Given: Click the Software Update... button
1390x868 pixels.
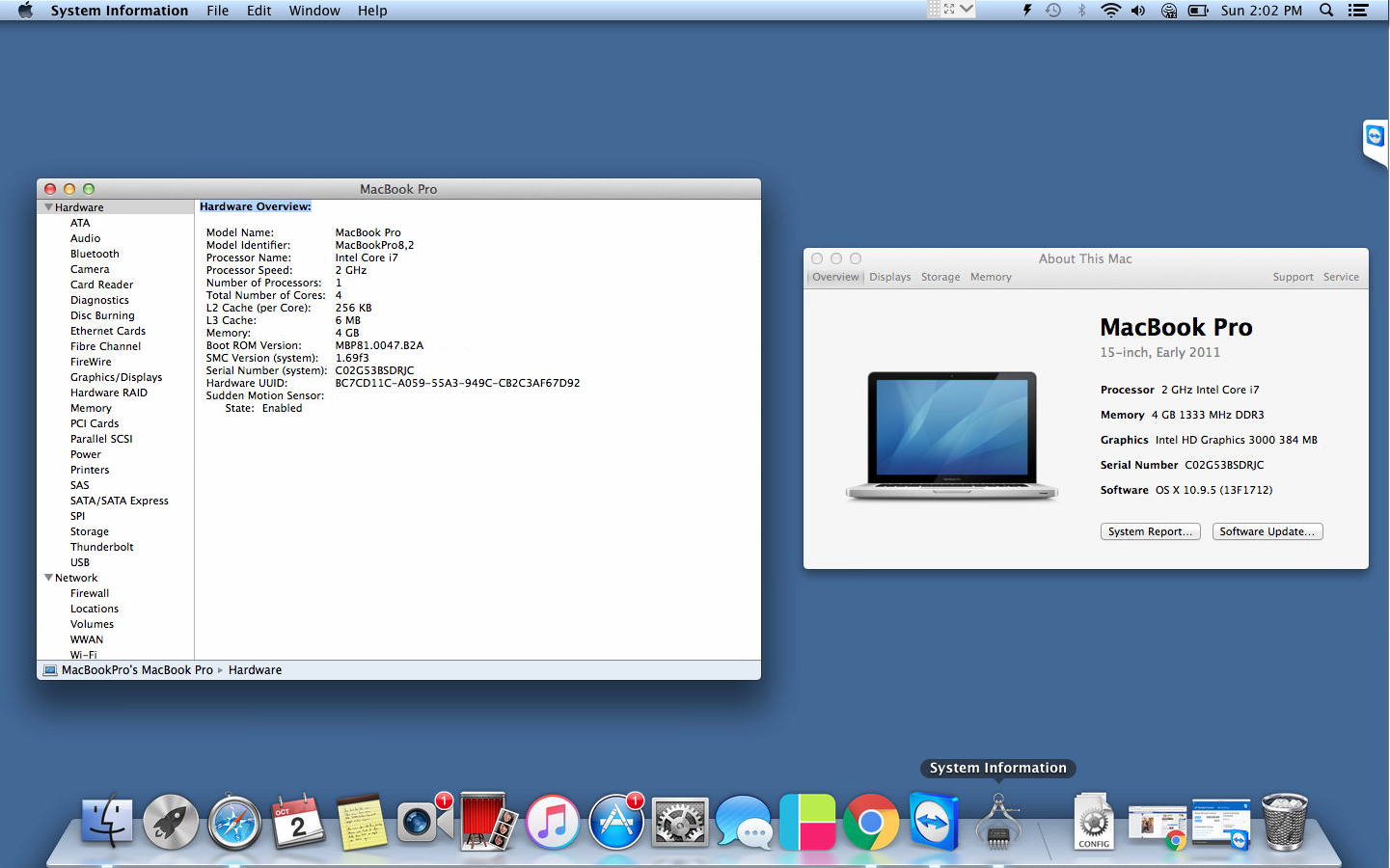Looking at the screenshot, I should coord(1267,531).
